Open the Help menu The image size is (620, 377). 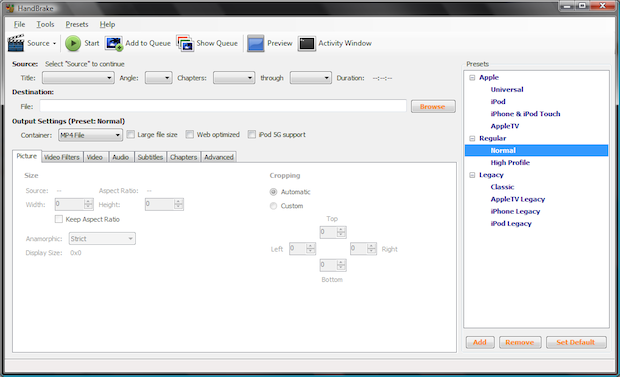point(107,24)
